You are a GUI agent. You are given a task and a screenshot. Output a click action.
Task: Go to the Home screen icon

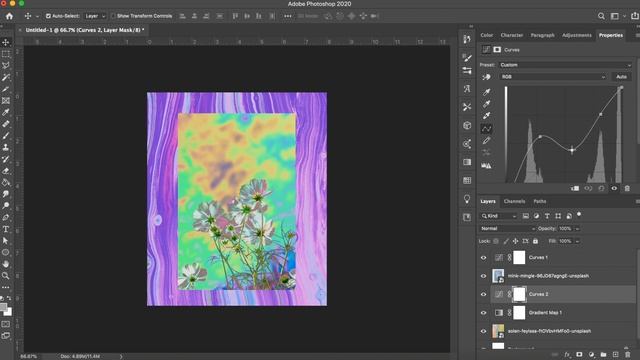pos(9,16)
